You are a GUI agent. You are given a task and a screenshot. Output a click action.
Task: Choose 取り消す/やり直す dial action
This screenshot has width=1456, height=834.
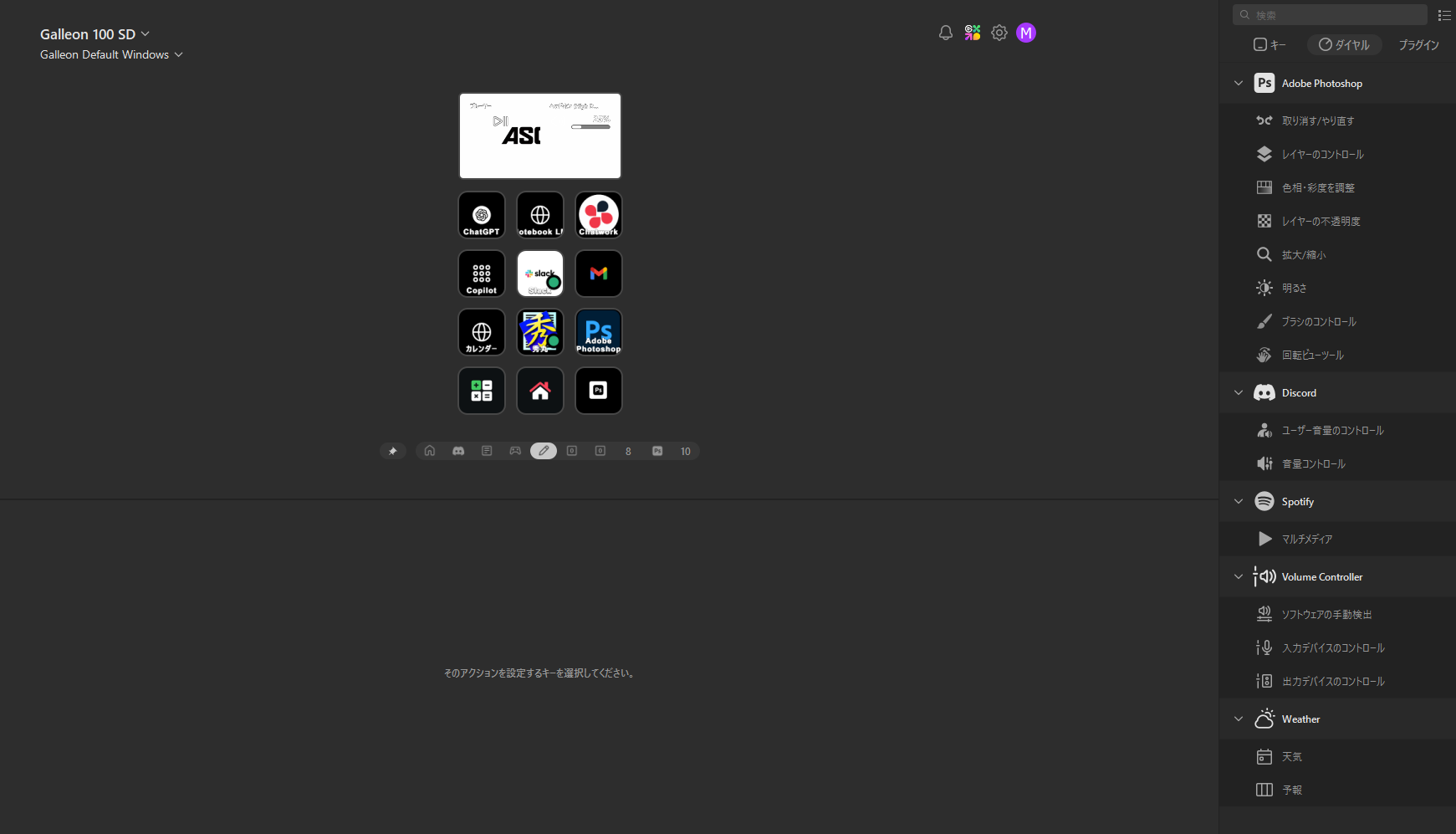pyautogui.click(x=1337, y=120)
